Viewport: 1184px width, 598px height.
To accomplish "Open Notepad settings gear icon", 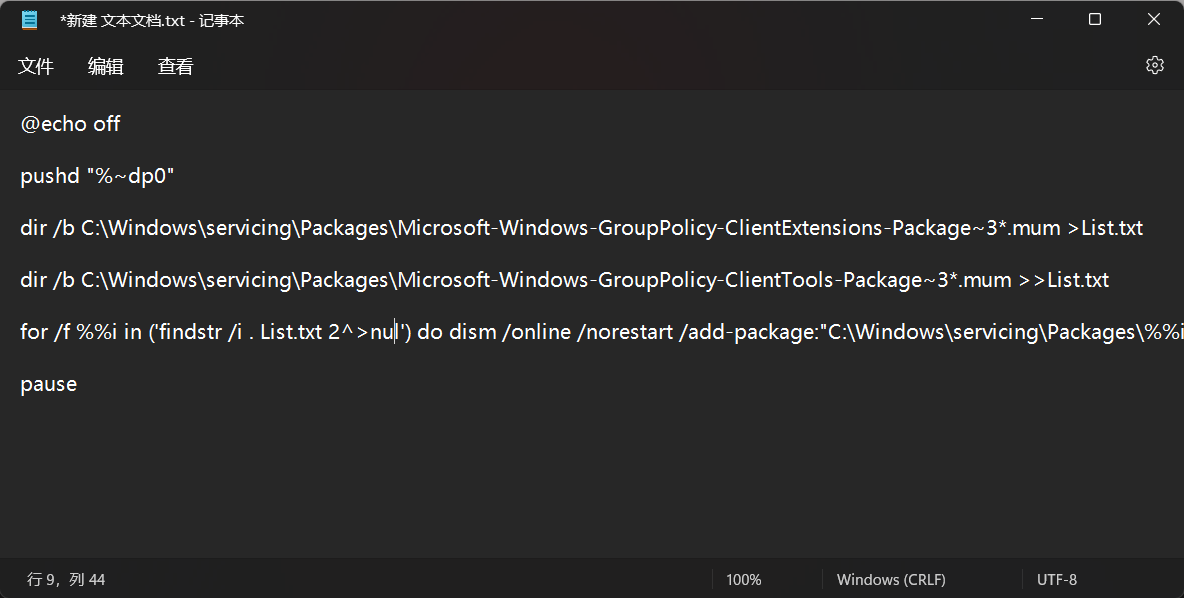I will click(x=1155, y=65).
